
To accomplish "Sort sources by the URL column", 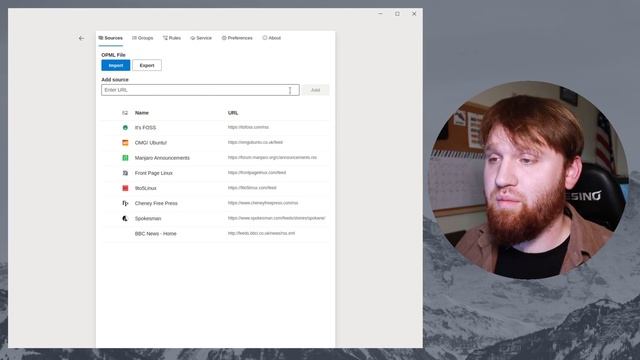I will click(x=233, y=113).
